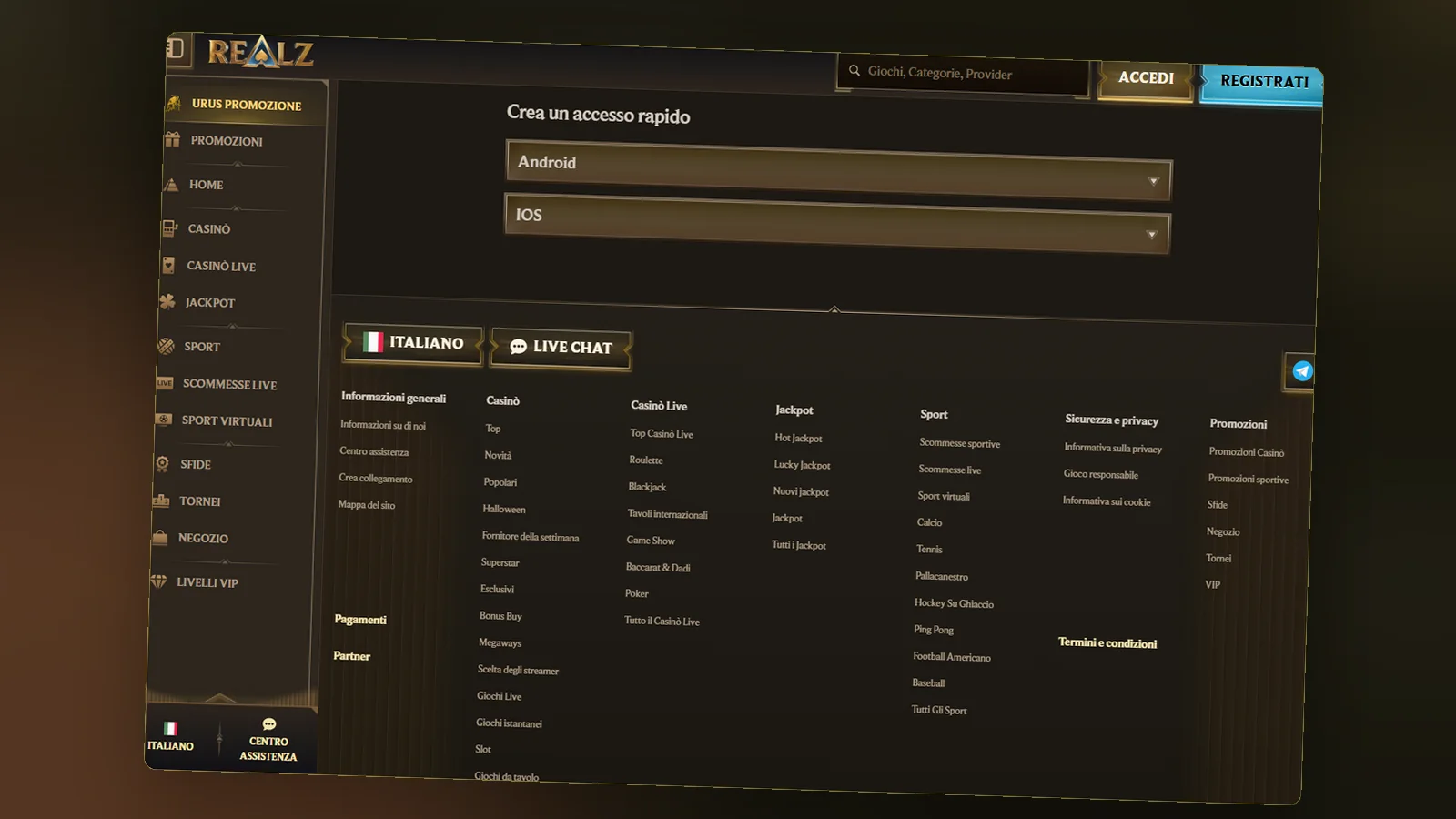
Task: Click the Accedi button
Action: click(x=1146, y=78)
